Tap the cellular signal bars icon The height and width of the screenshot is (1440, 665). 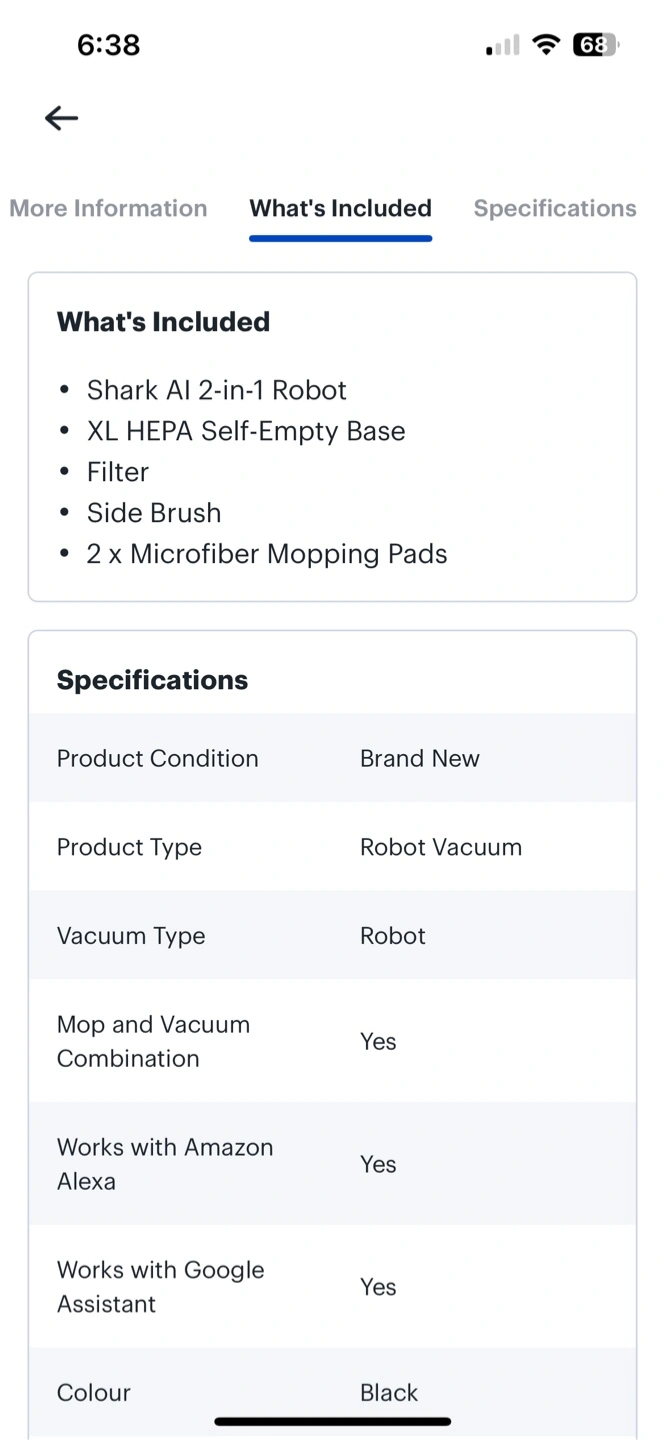pyautogui.click(x=503, y=46)
